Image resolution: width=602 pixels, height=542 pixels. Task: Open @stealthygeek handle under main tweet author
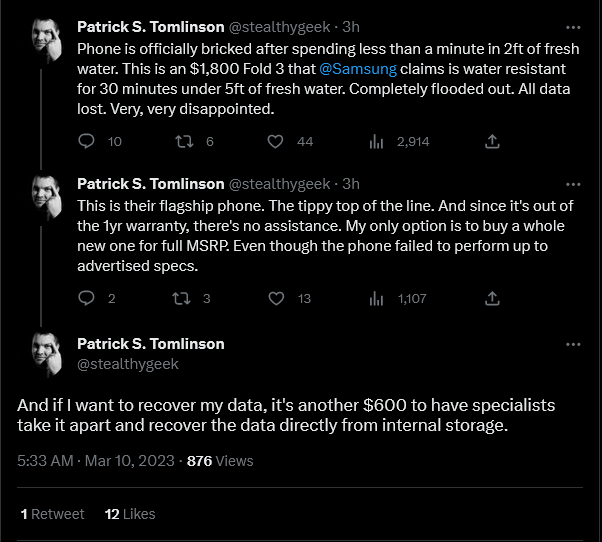pyautogui.click(x=128, y=364)
